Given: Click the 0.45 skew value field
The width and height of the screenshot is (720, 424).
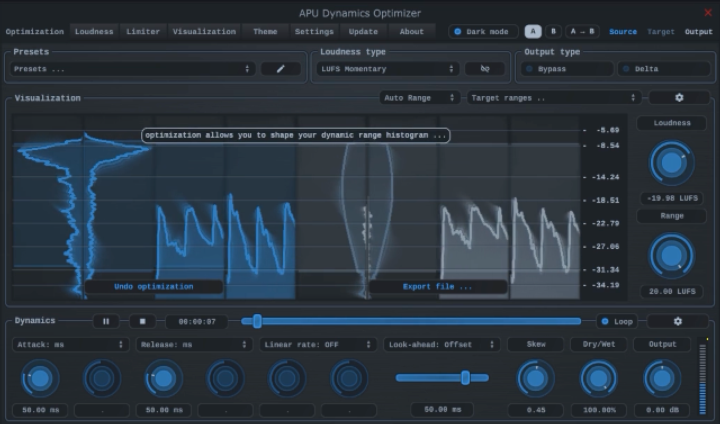Looking at the screenshot, I should [x=536, y=410].
